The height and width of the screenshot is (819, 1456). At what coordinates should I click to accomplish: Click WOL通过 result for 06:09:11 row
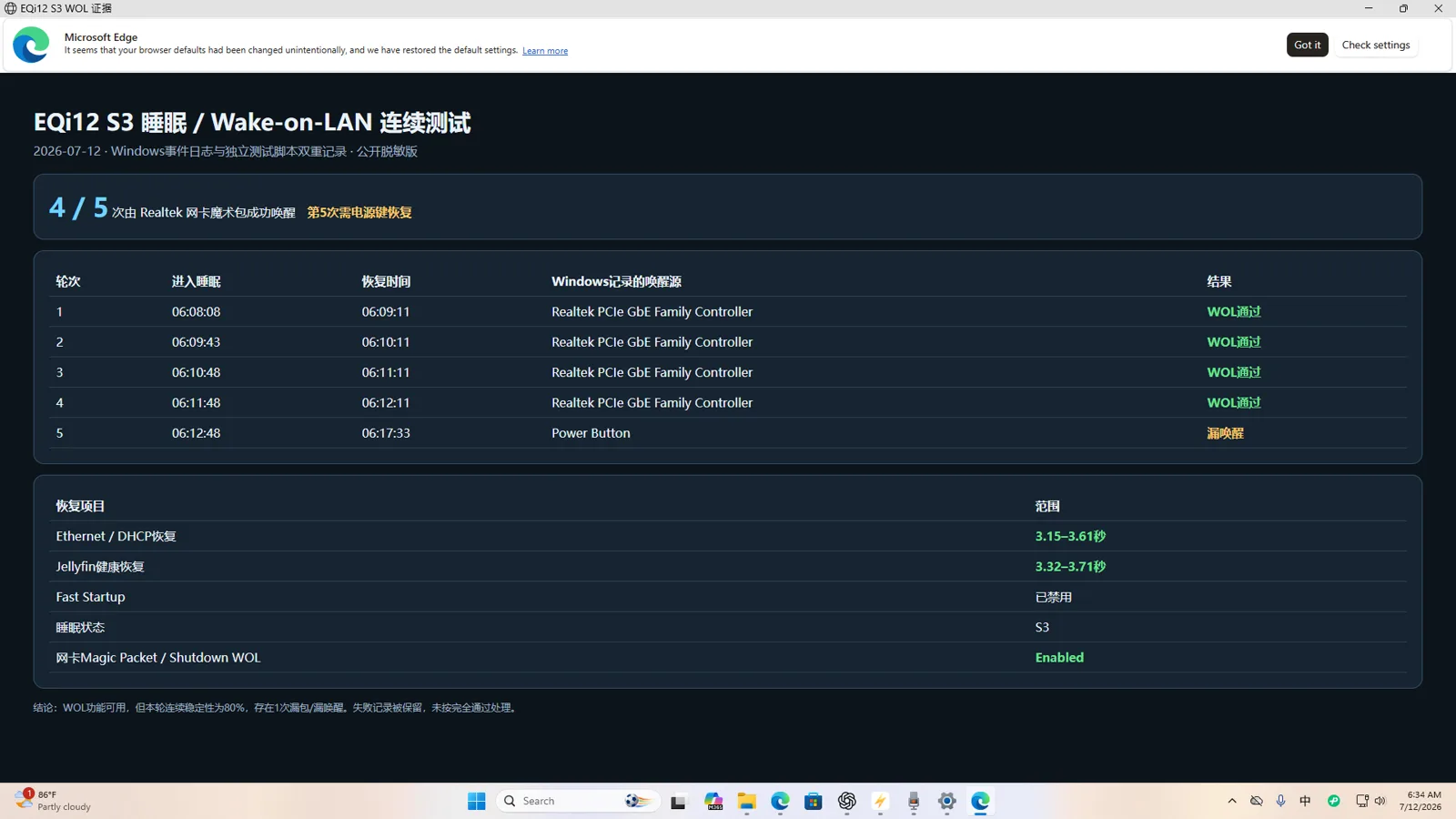[x=1234, y=311]
